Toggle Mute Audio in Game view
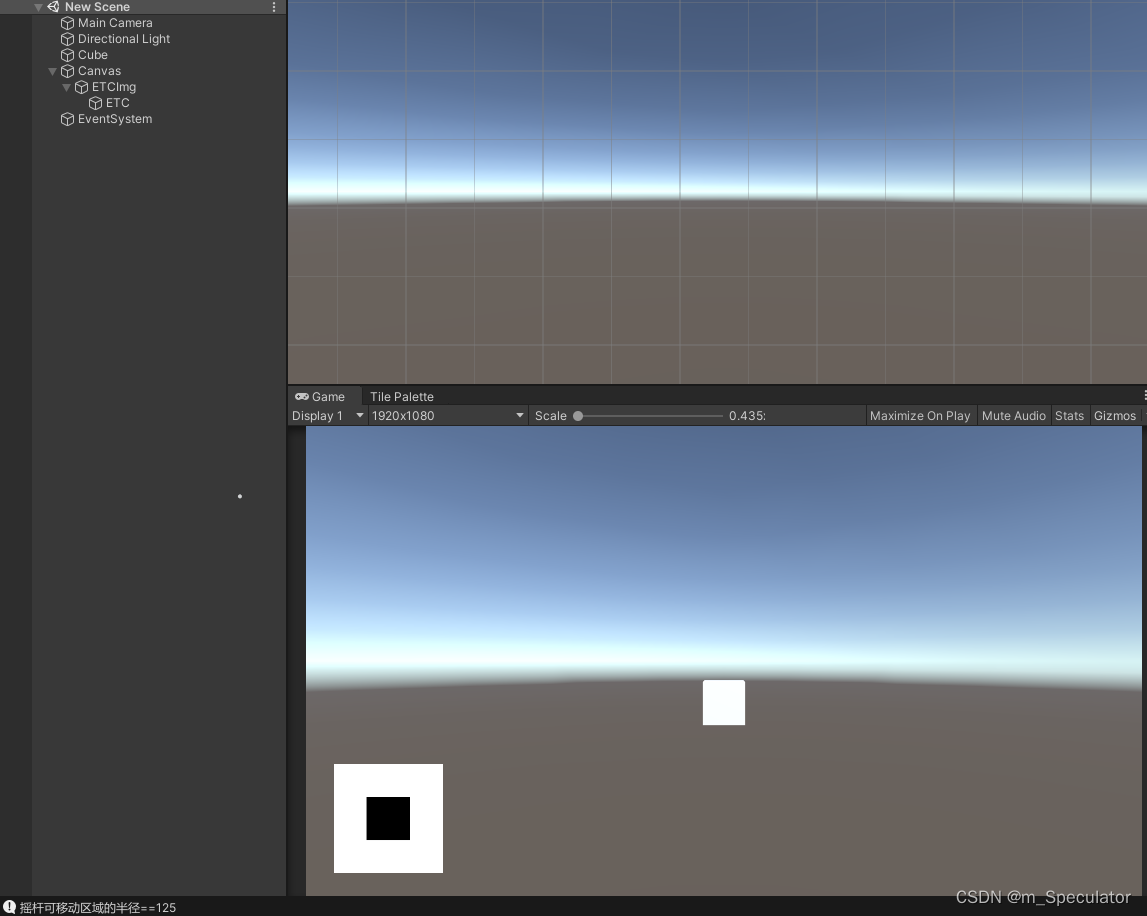1147x916 pixels. pos(1014,416)
